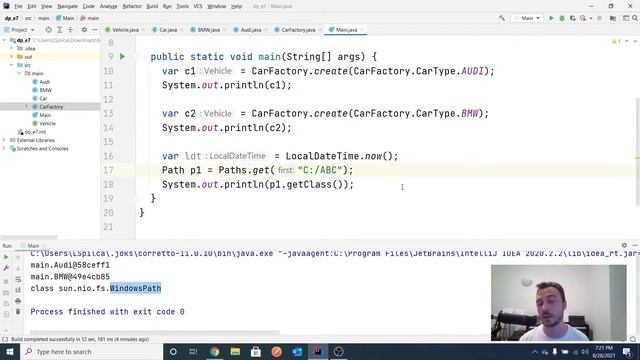Open the Navigate menu
640x360 pixels.
coord(67,6)
